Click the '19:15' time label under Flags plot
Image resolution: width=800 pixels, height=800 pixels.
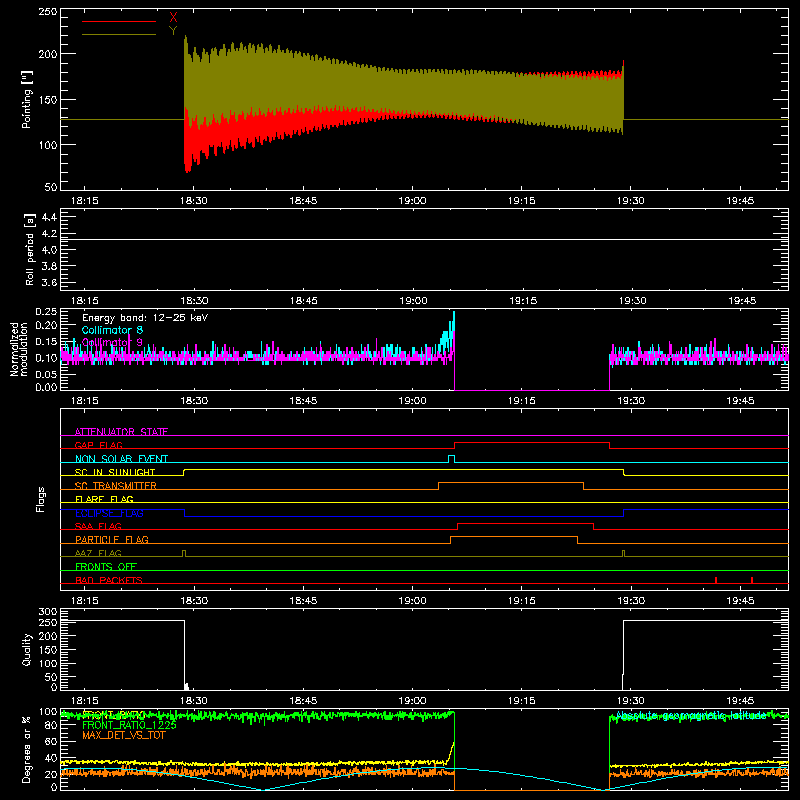coord(521,601)
